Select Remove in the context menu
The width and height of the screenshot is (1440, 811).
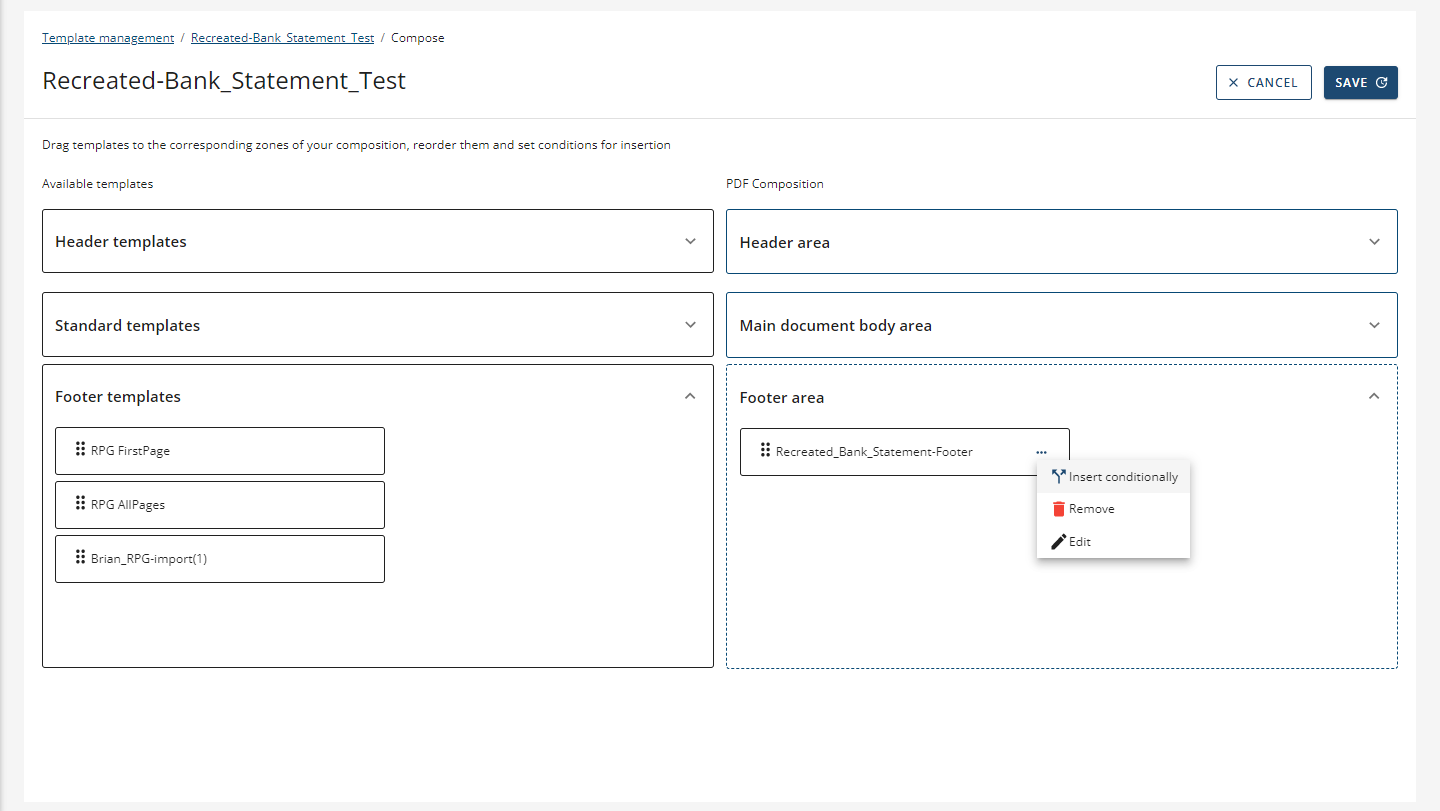coord(1091,509)
